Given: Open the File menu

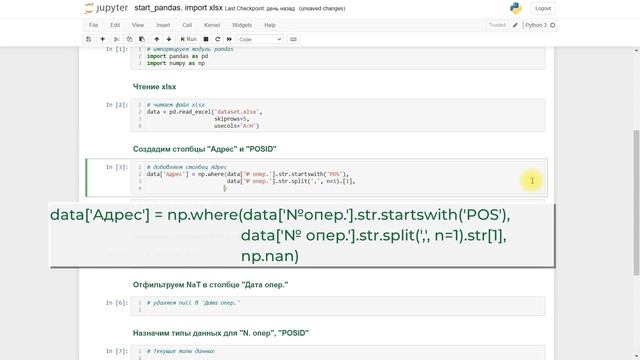Looking at the screenshot, I should pyautogui.click(x=93, y=25).
